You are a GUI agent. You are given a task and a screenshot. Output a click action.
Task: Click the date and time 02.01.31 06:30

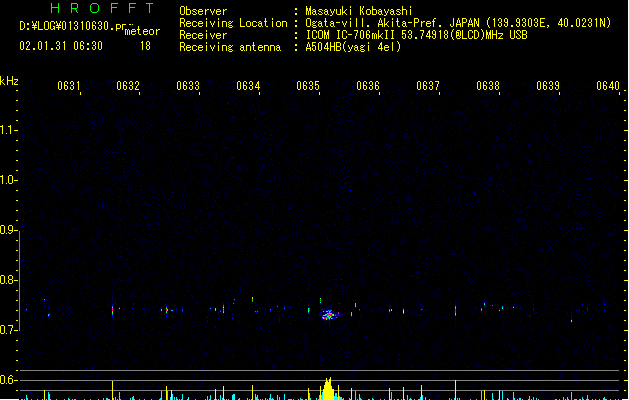61,46
